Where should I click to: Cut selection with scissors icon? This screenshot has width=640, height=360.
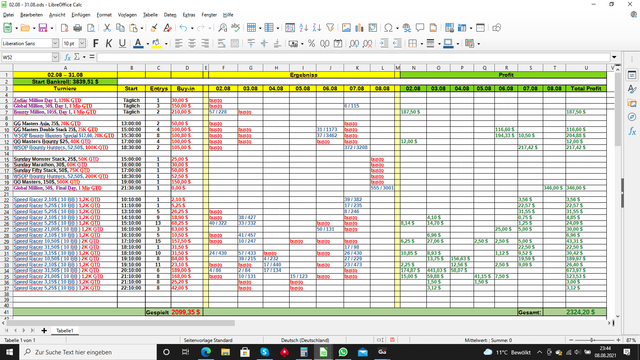pyautogui.click(x=107, y=28)
